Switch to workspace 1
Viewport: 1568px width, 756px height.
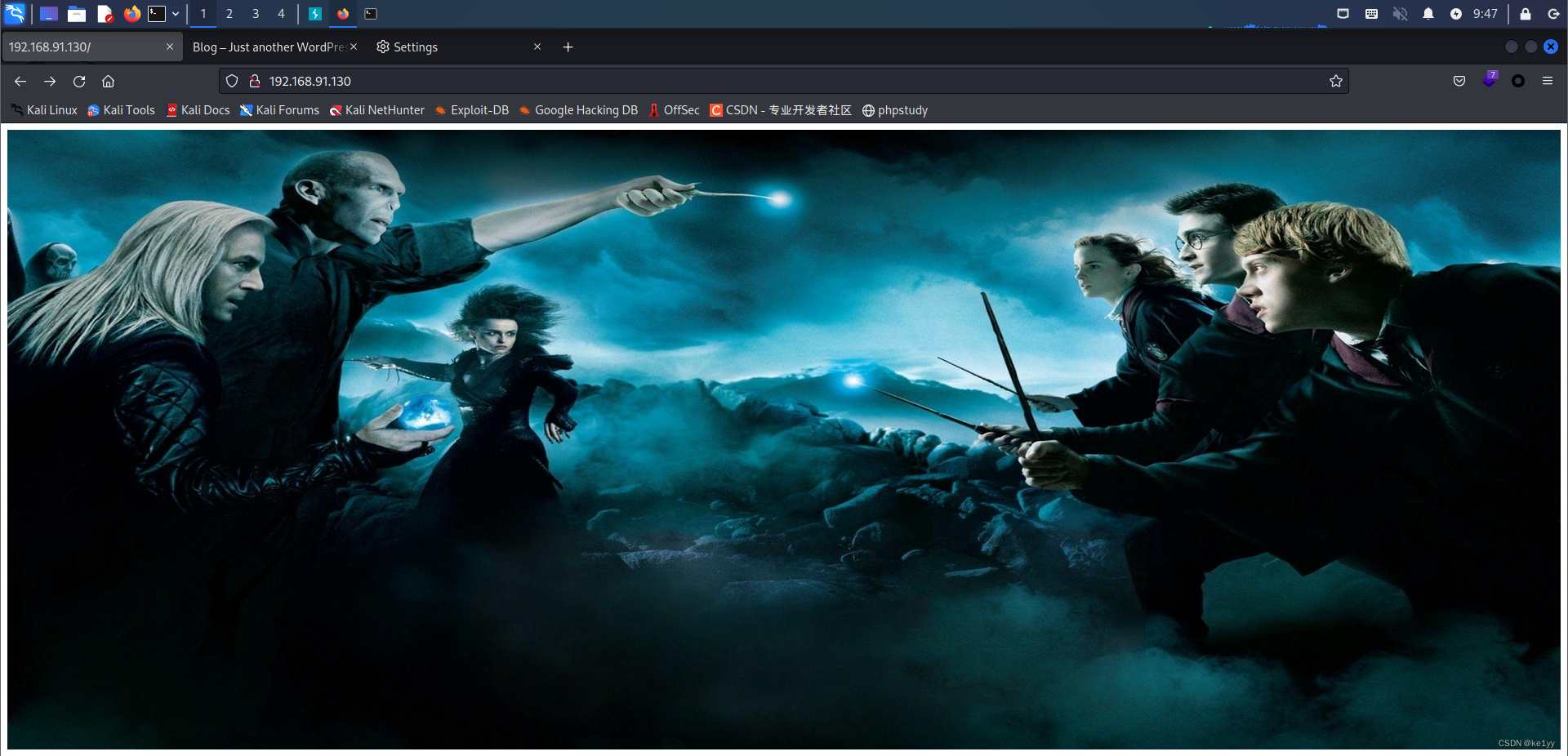click(203, 14)
